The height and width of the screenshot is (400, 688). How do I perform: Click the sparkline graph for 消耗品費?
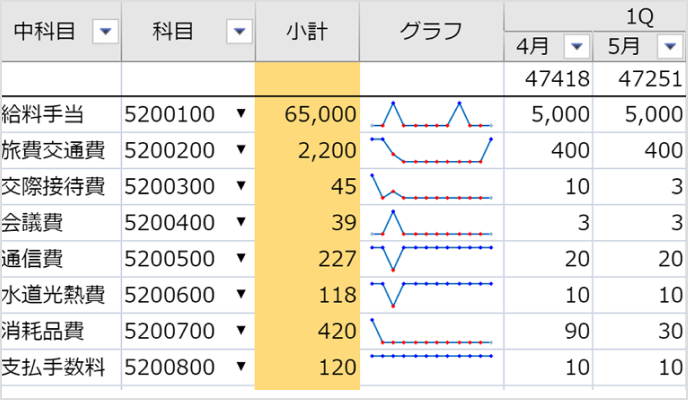431,331
